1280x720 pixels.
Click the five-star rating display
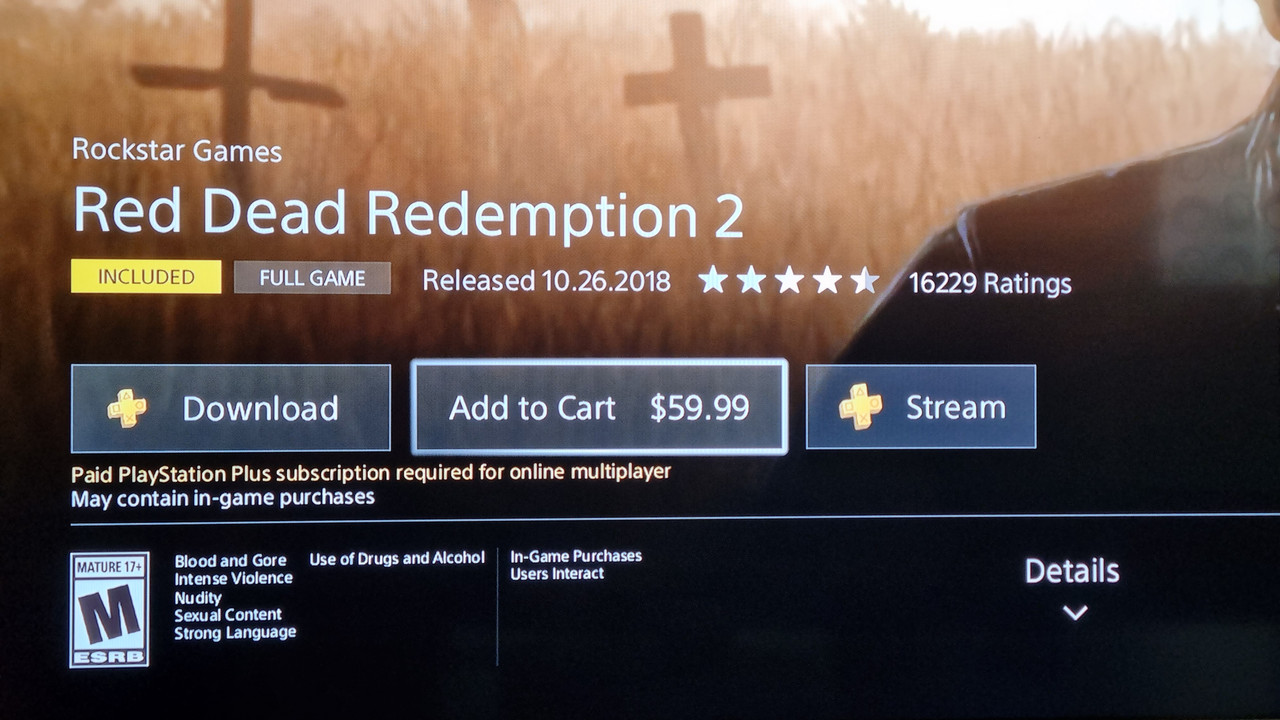point(789,281)
